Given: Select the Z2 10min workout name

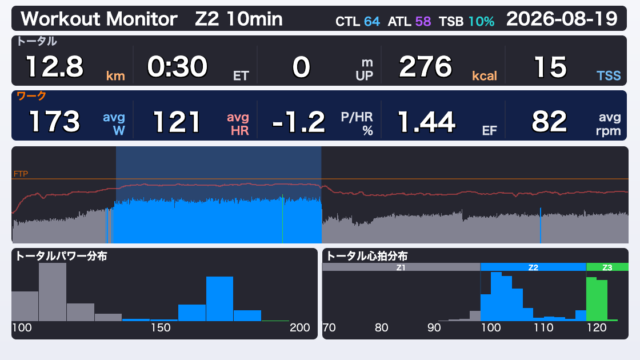Looking at the screenshot, I should [x=239, y=19].
